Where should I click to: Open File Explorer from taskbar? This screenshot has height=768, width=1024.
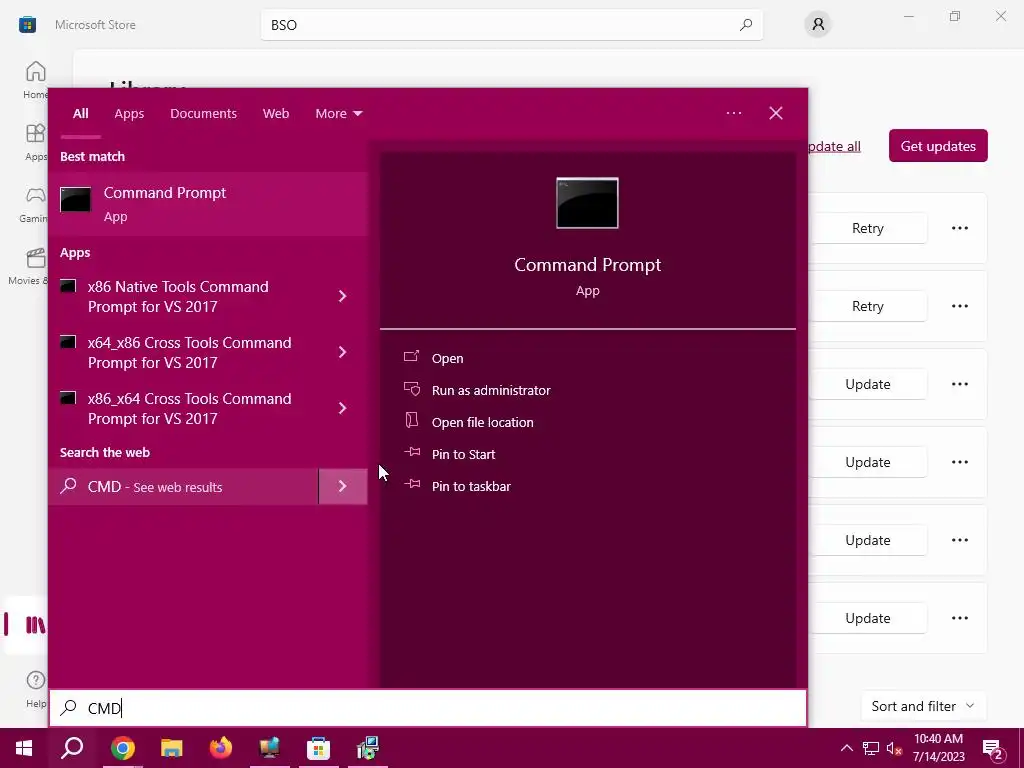pyautogui.click(x=171, y=748)
